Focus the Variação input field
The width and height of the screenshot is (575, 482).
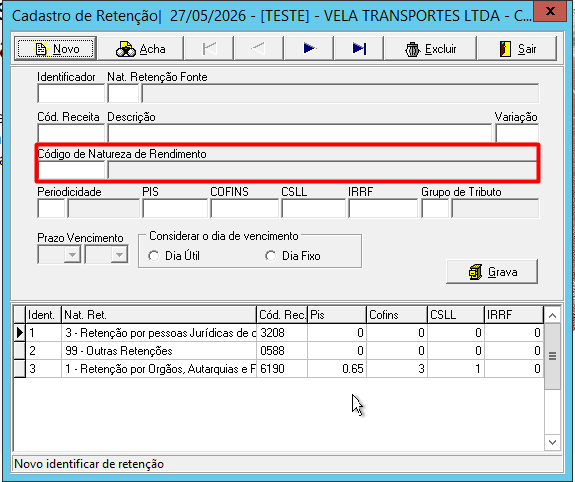tap(517, 133)
